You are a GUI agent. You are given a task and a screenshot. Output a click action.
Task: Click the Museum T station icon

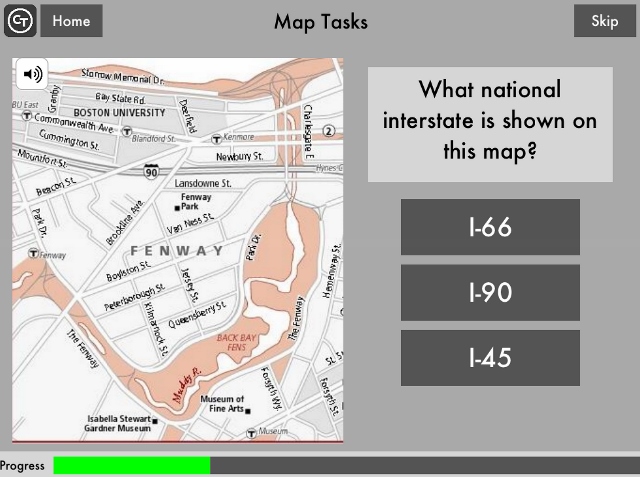click(x=252, y=431)
